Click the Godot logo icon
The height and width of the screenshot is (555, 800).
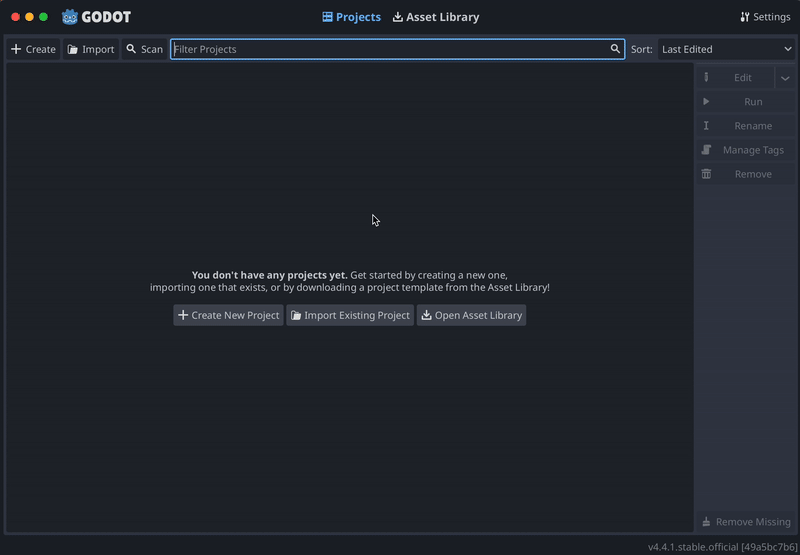[x=70, y=17]
